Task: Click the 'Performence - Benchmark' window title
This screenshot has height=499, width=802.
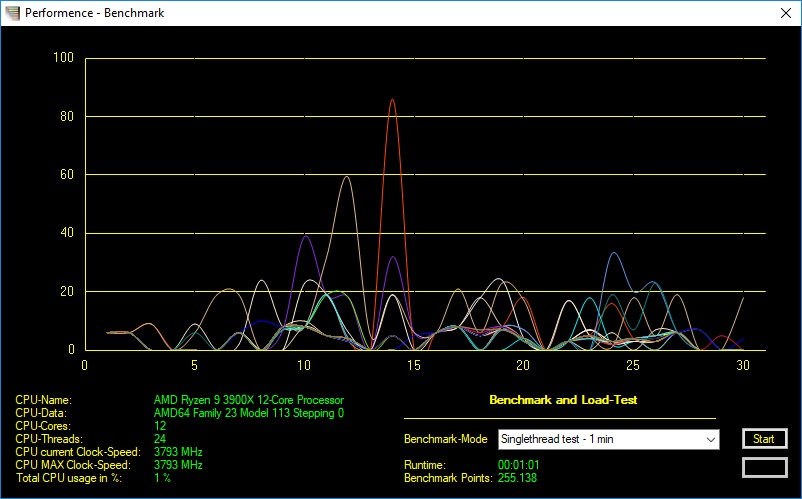Action: click(x=95, y=13)
